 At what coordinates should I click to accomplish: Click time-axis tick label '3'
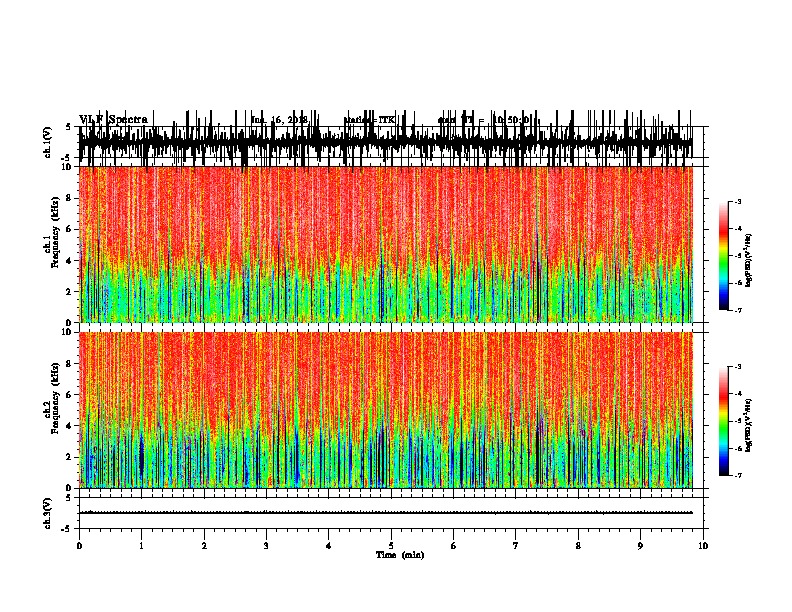[x=266, y=546]
